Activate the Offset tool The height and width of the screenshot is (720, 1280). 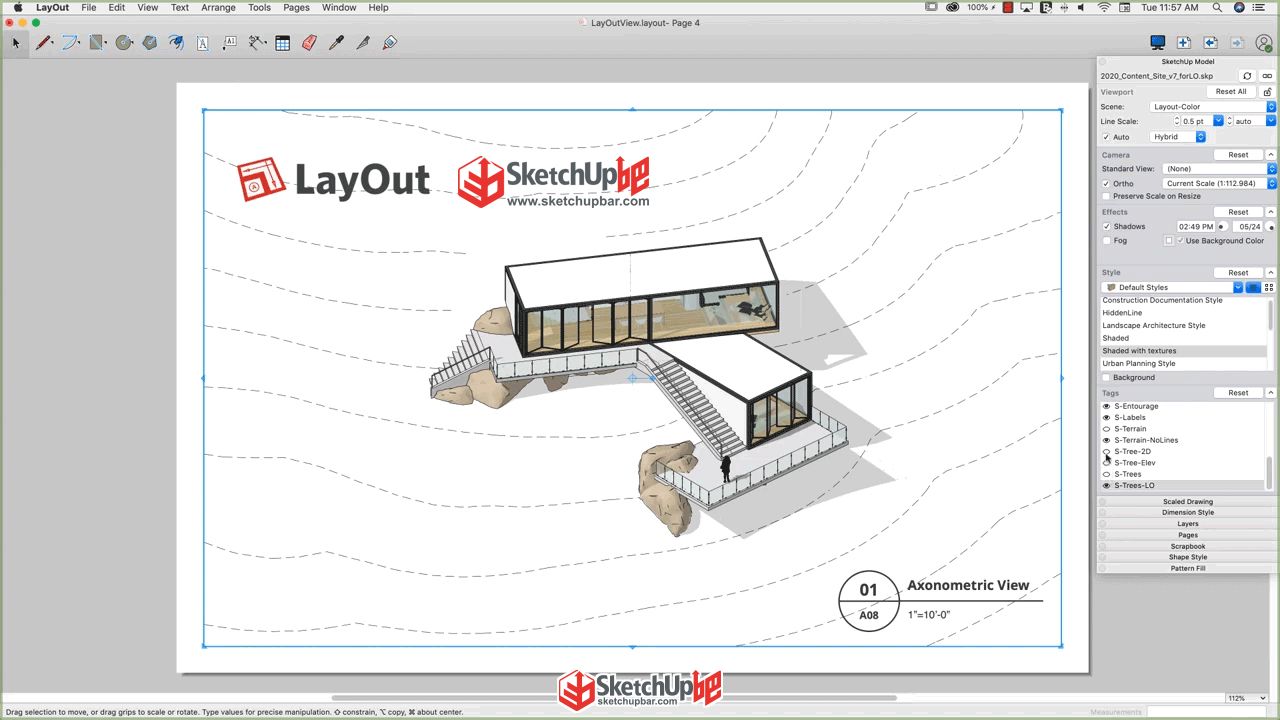176,43
